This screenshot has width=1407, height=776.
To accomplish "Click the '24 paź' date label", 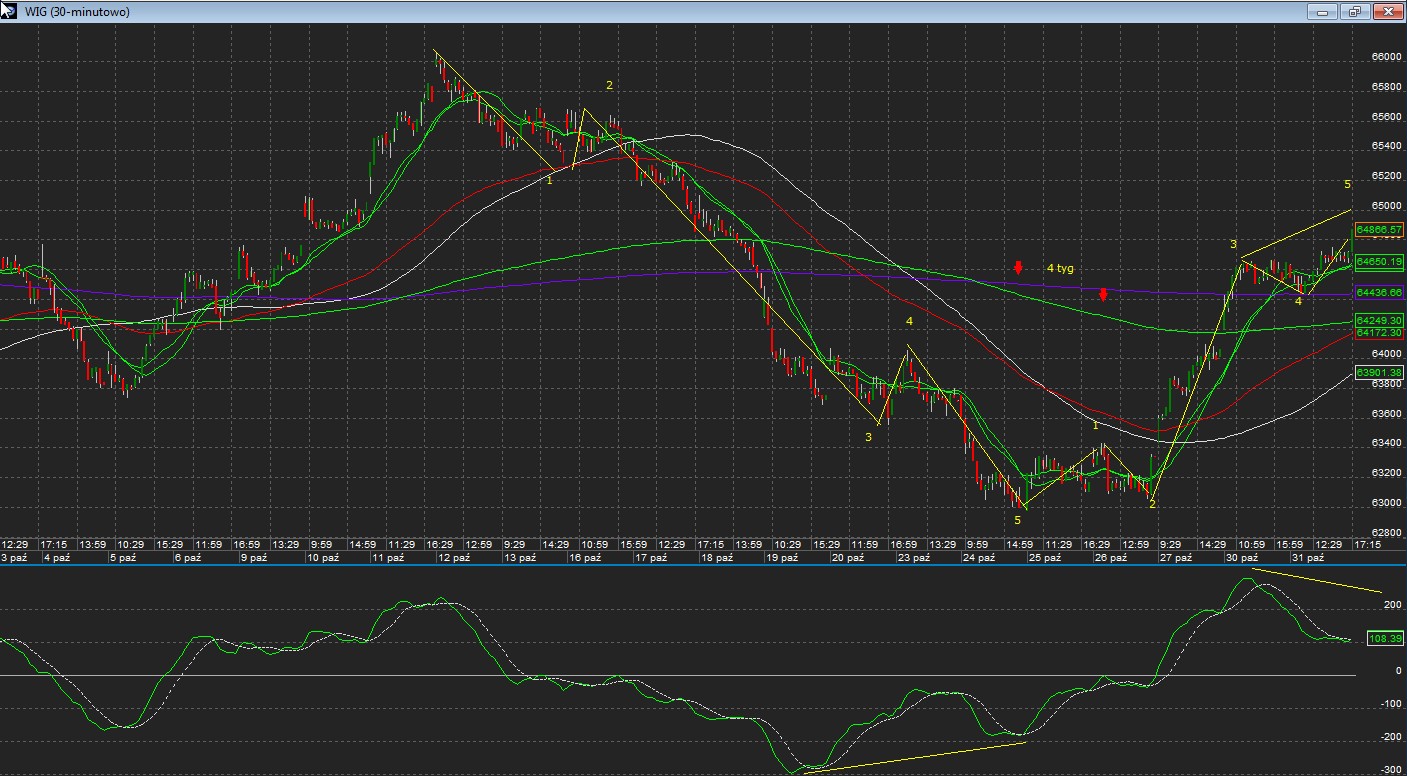I will pos(980,558).
